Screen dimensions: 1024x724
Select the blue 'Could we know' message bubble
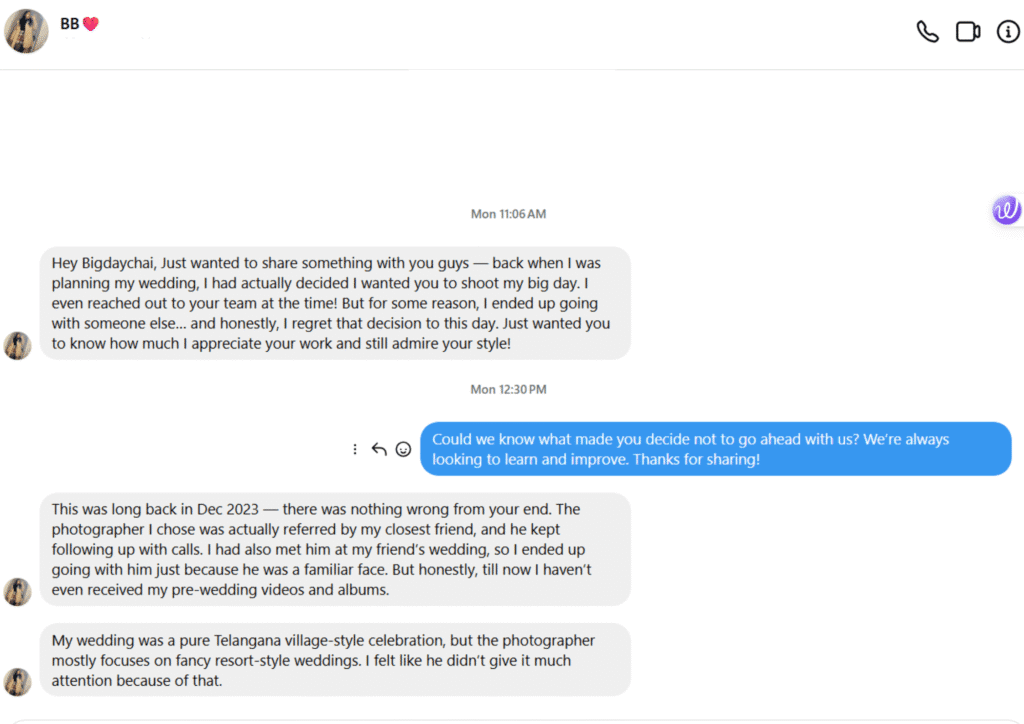[715, 449]
